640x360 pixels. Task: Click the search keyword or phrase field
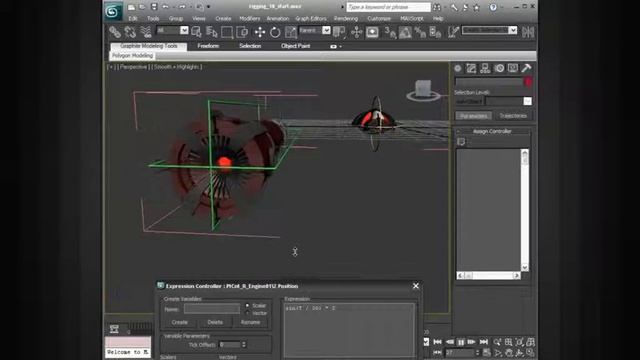tap(388, 7)
